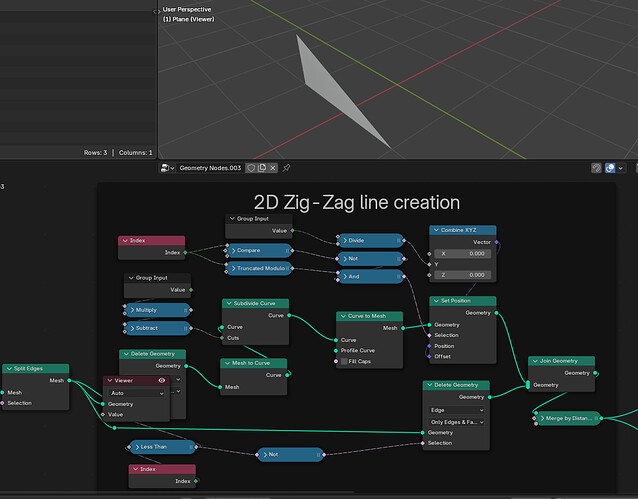Expand the Not node below Divide
Screen dimensions: 638x499
[345, 258]
